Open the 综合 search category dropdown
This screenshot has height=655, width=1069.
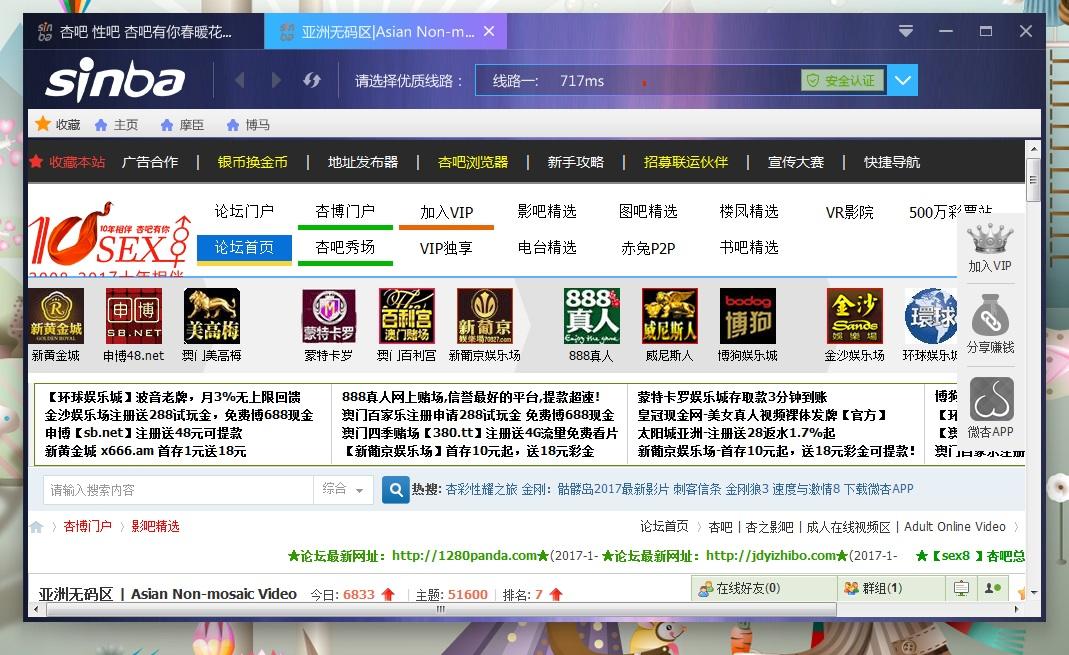click(x=343, y=491)
